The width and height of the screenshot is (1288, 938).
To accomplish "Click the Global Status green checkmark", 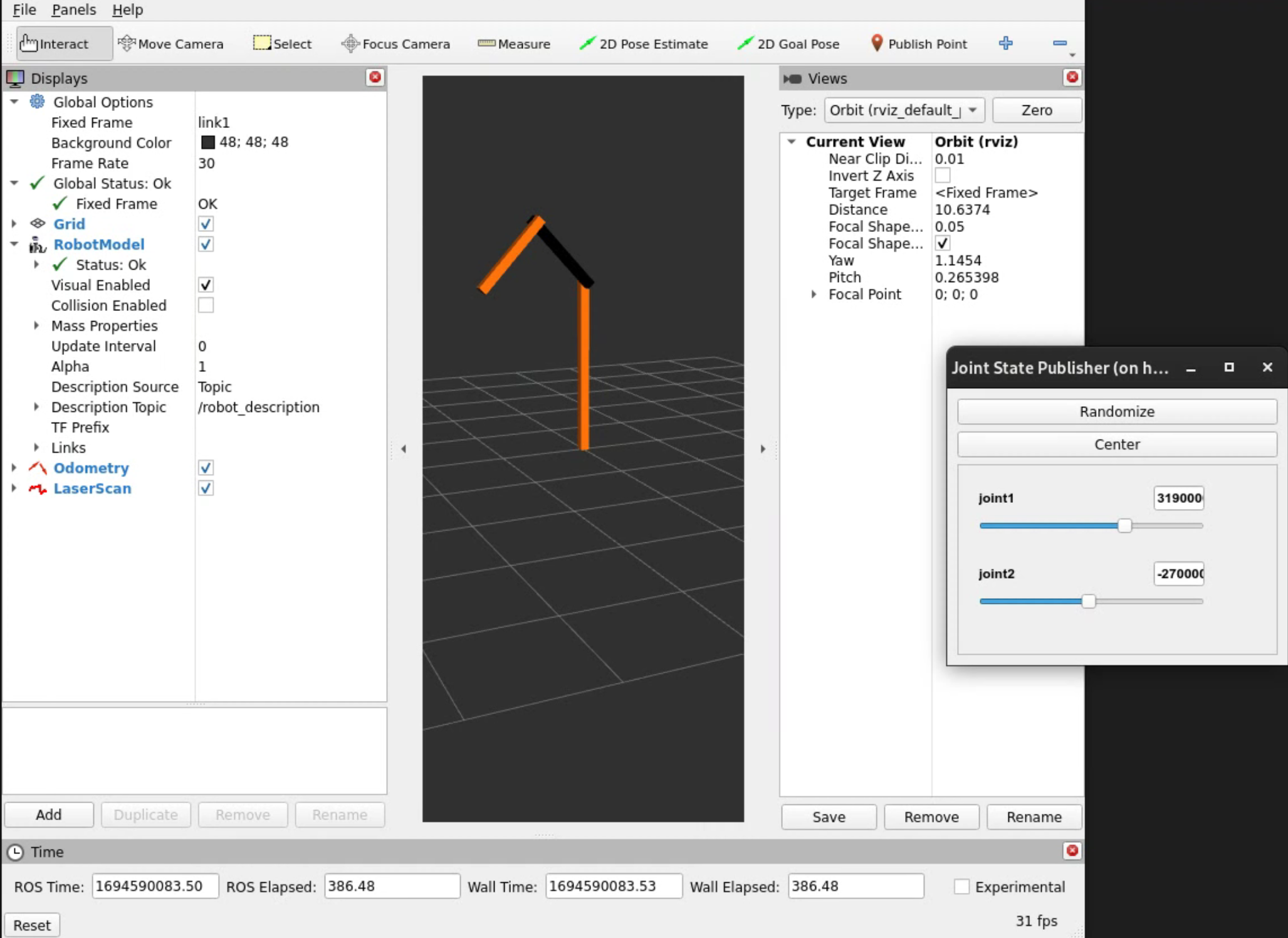I will point(38,183).
